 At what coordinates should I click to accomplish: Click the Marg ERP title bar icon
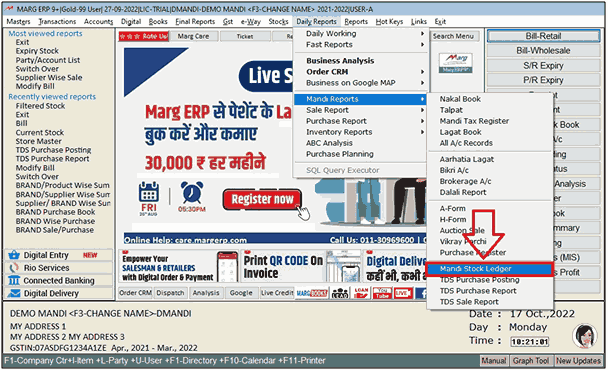pos(9,9)
